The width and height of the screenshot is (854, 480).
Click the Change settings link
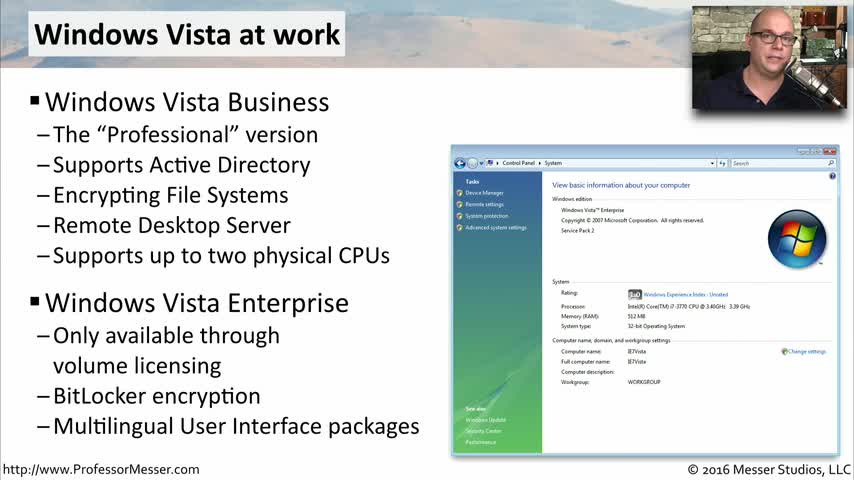[807, 351]
